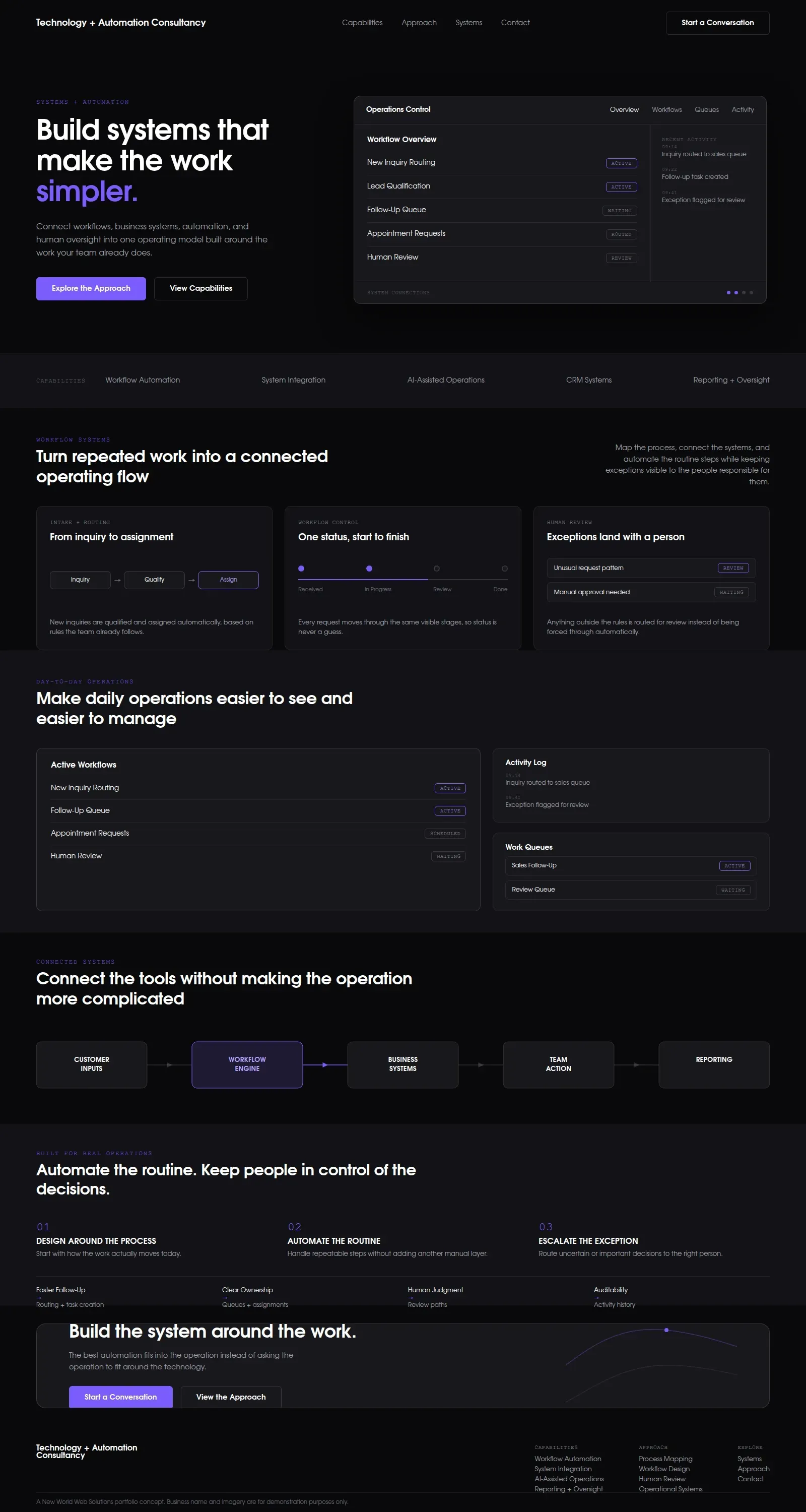The height and width of the screenshot is (1512, 806).
Task: Switch to the Workflows tab in Operations Control
Action: (x=666, y=110)
